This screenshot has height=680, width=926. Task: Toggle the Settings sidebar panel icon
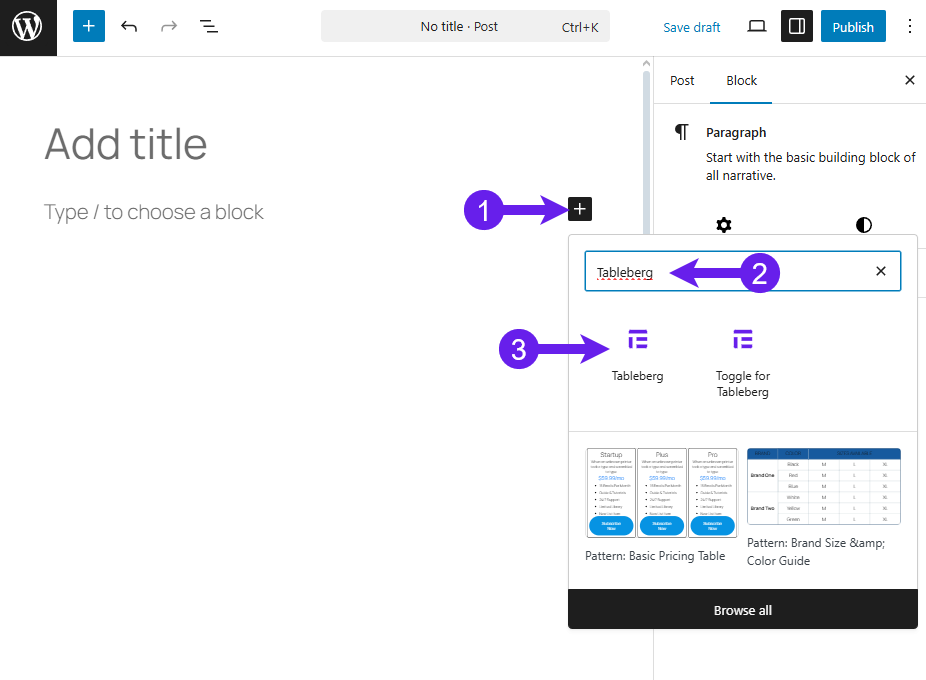[x=797, y=27]
